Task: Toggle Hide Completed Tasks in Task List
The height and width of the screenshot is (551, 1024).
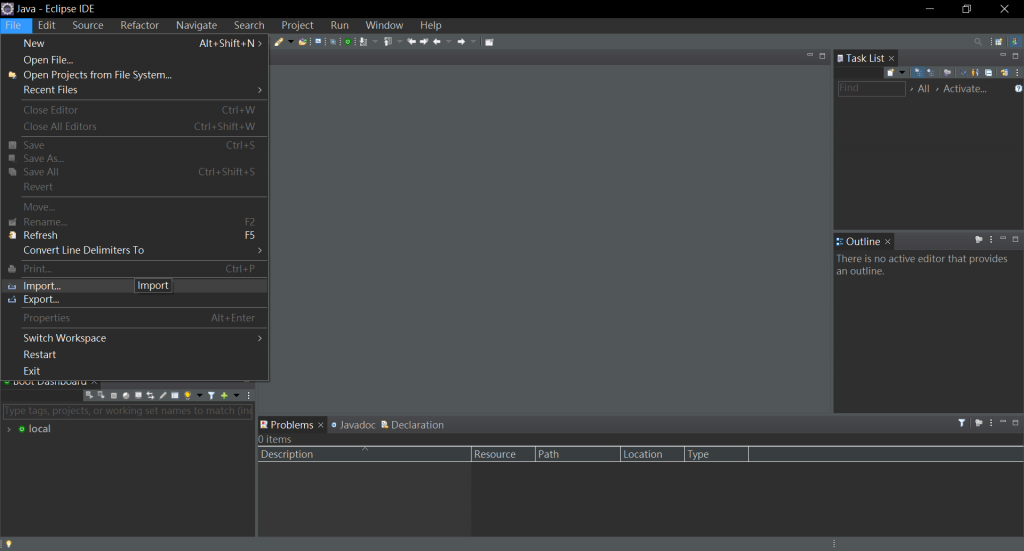Action: coord(964,72)
